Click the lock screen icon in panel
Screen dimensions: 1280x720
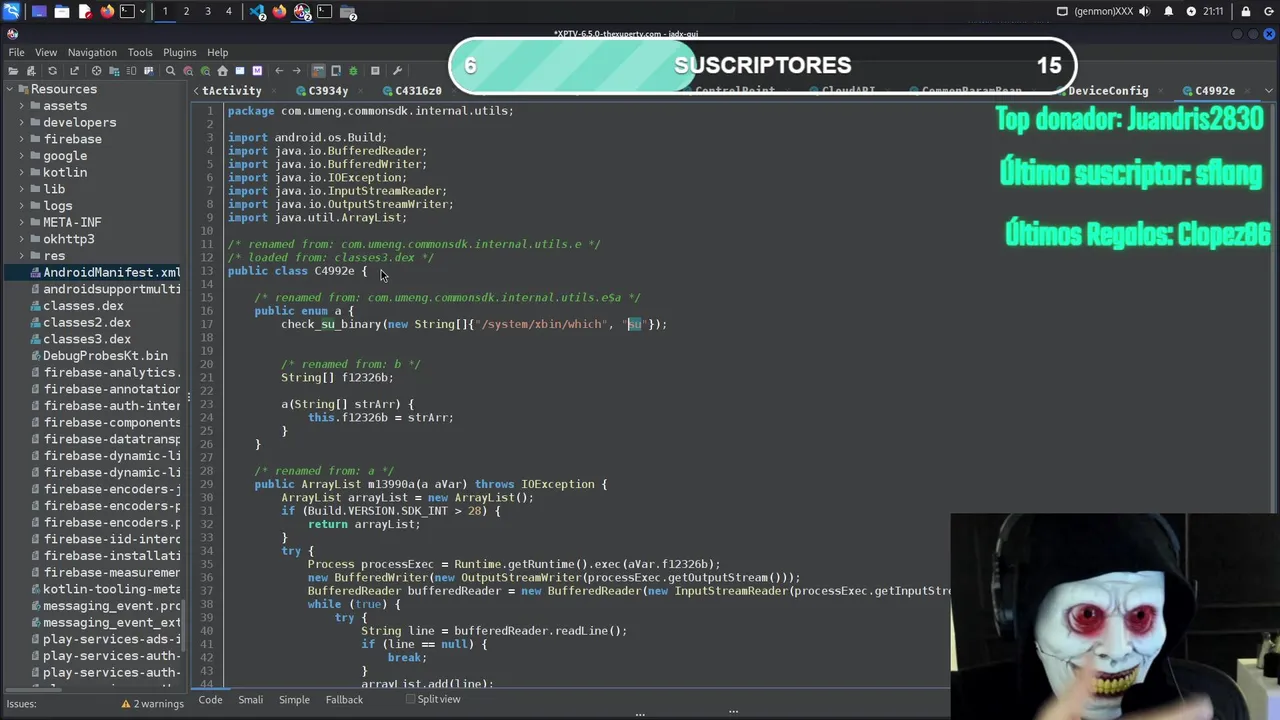coord(1246,12)
